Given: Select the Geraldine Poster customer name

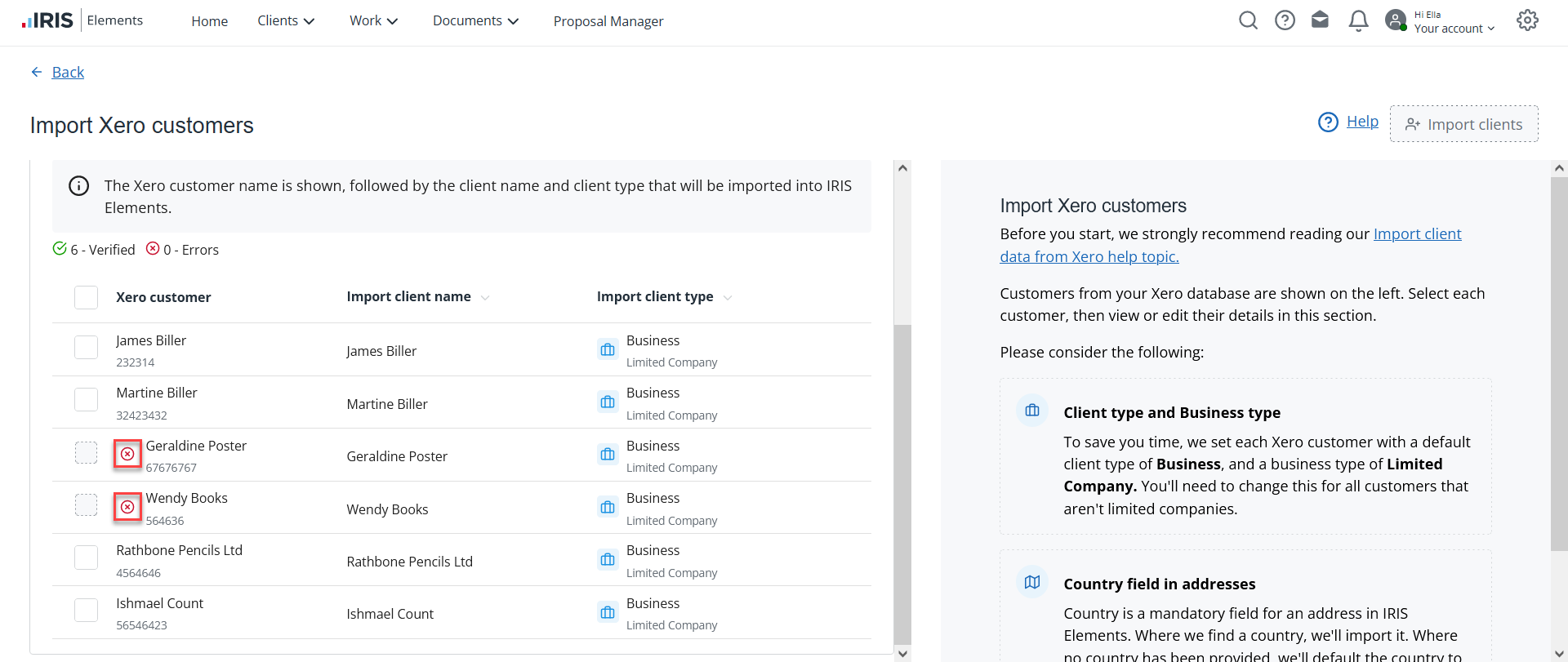Looking at the screenshot, I should coord(196,446).
